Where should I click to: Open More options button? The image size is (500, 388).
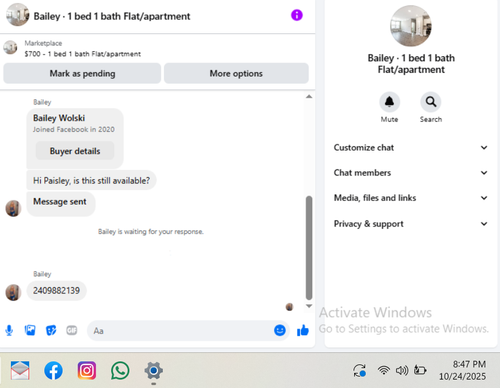click(236, 73)
